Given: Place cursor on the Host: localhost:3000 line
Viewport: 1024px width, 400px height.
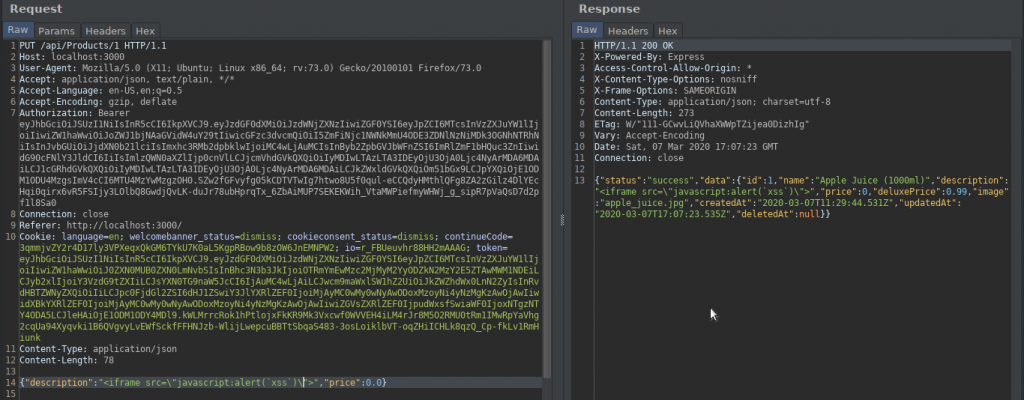Looking at the screenshot, I should tap(61, 57).
